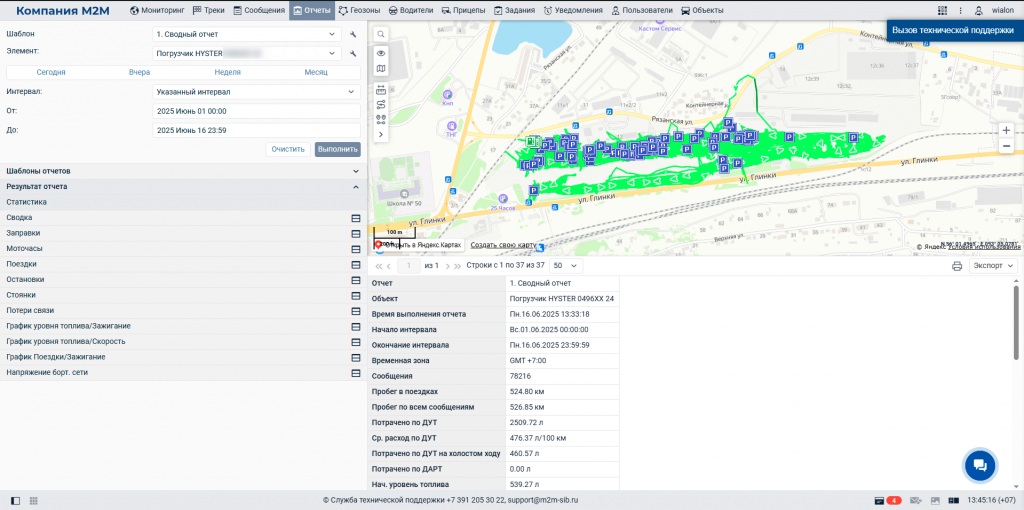The image size is (1024, 510).
Task: Open Интервал dropdown 'Указанный интервал'
Action: coord(256,92)
